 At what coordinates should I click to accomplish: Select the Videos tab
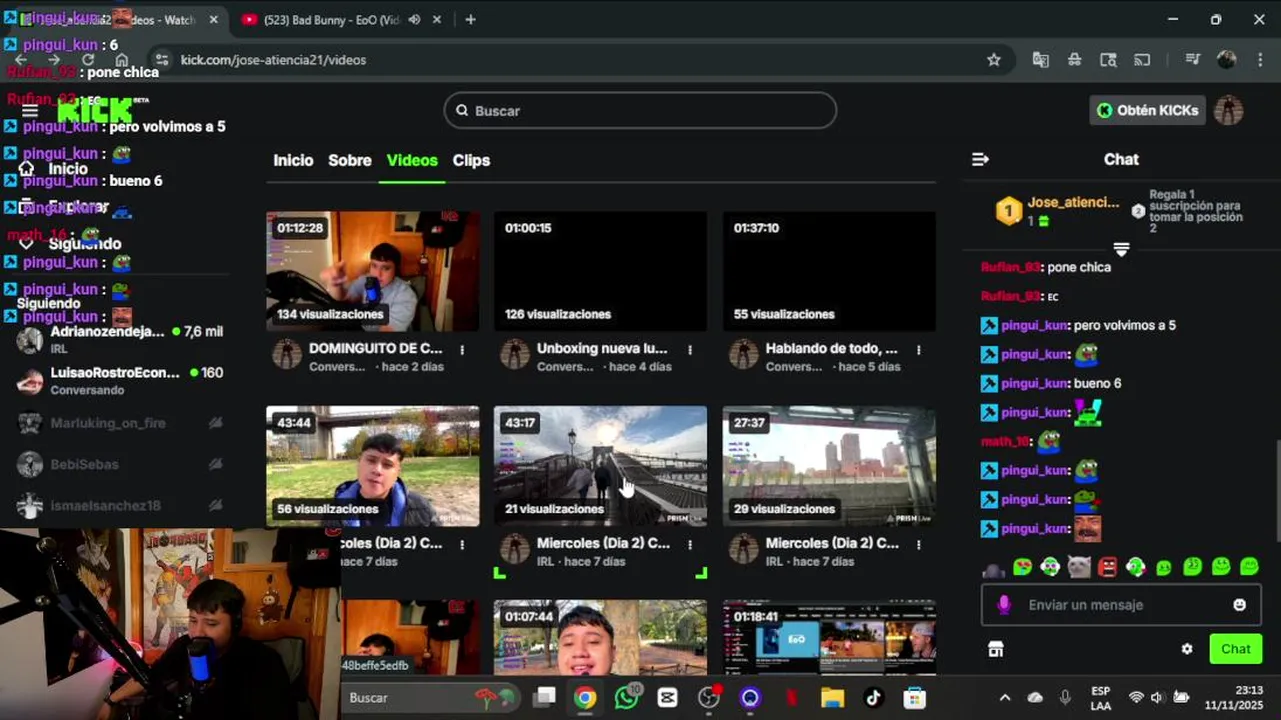click(x=412, y=160)
